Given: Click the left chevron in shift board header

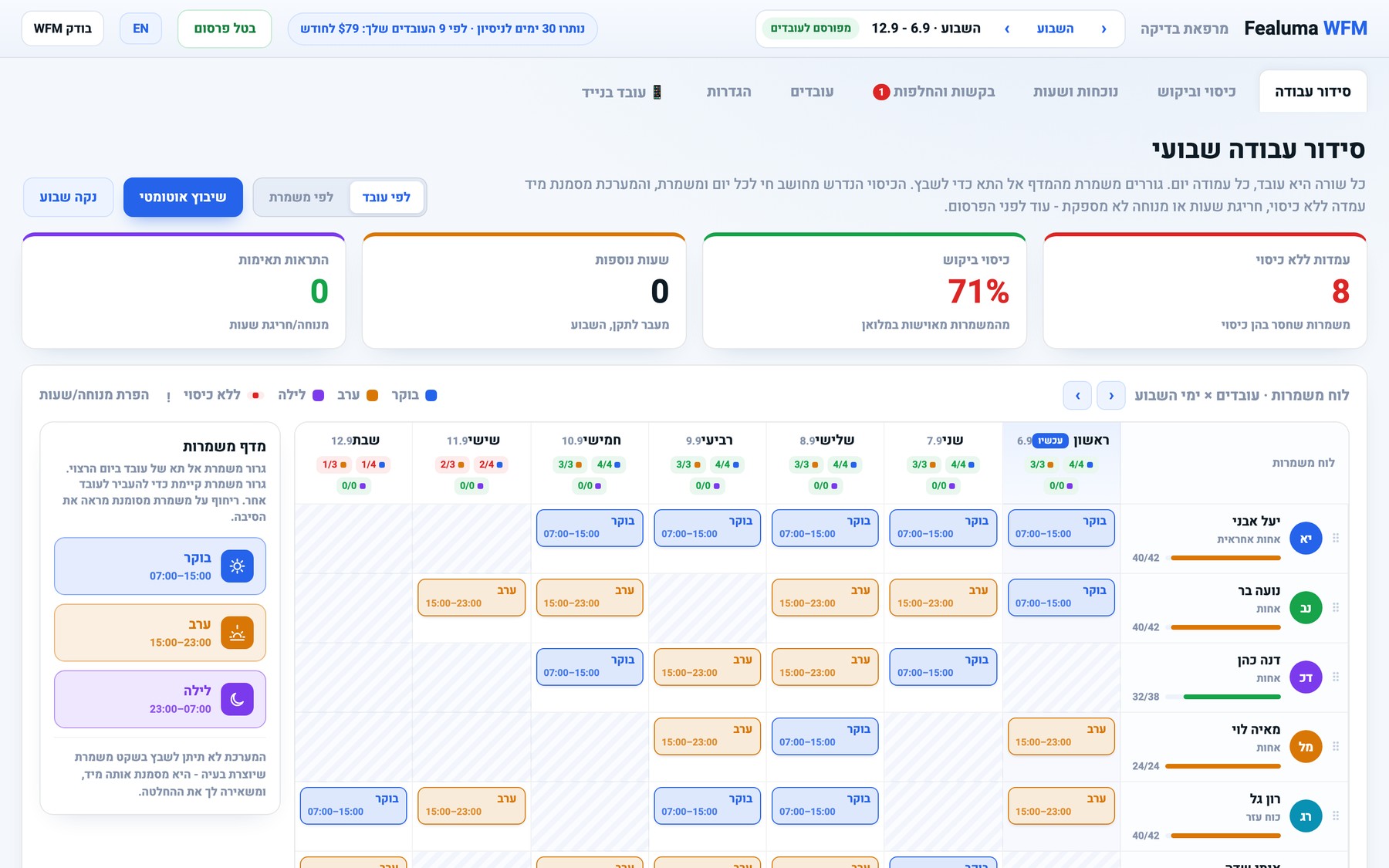Looking at the screenshot, I should pyautogui.click(x=1077, y=395).
